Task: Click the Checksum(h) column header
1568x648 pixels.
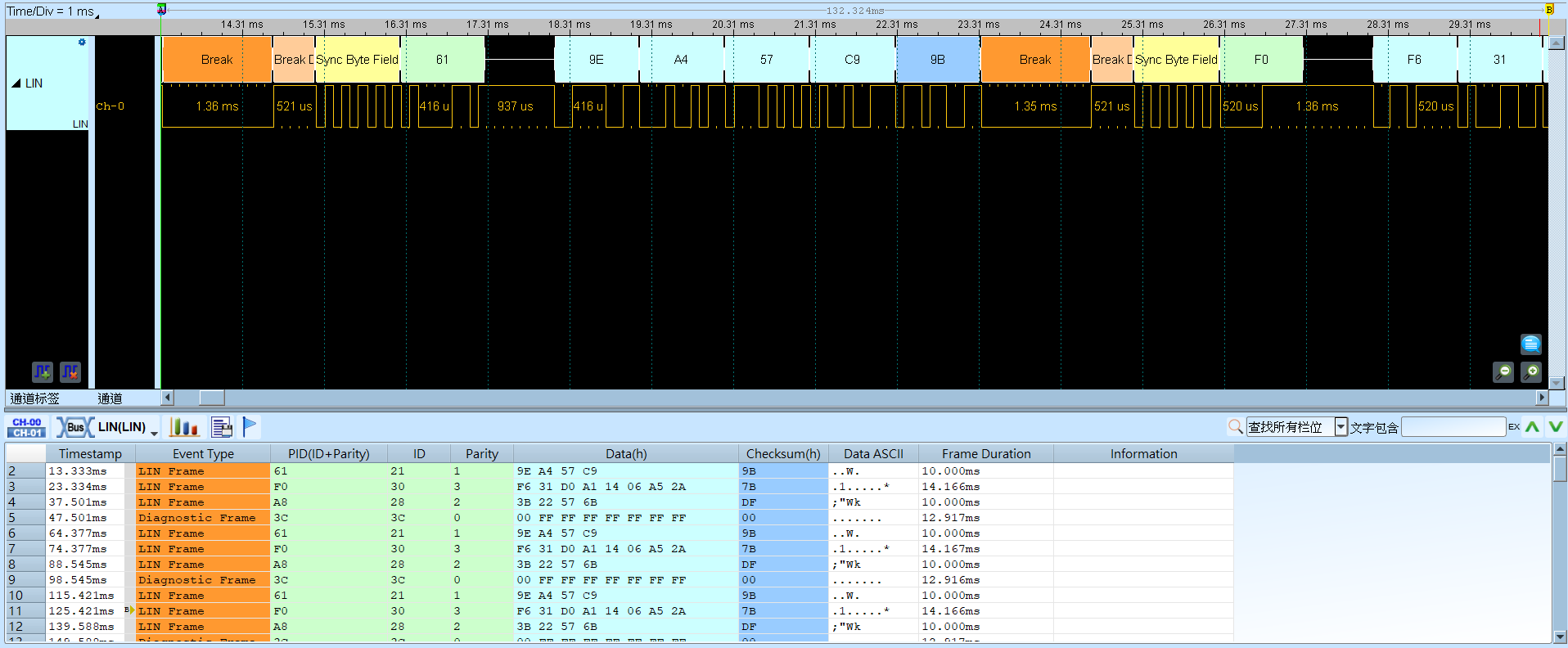Action: point(783,453)
